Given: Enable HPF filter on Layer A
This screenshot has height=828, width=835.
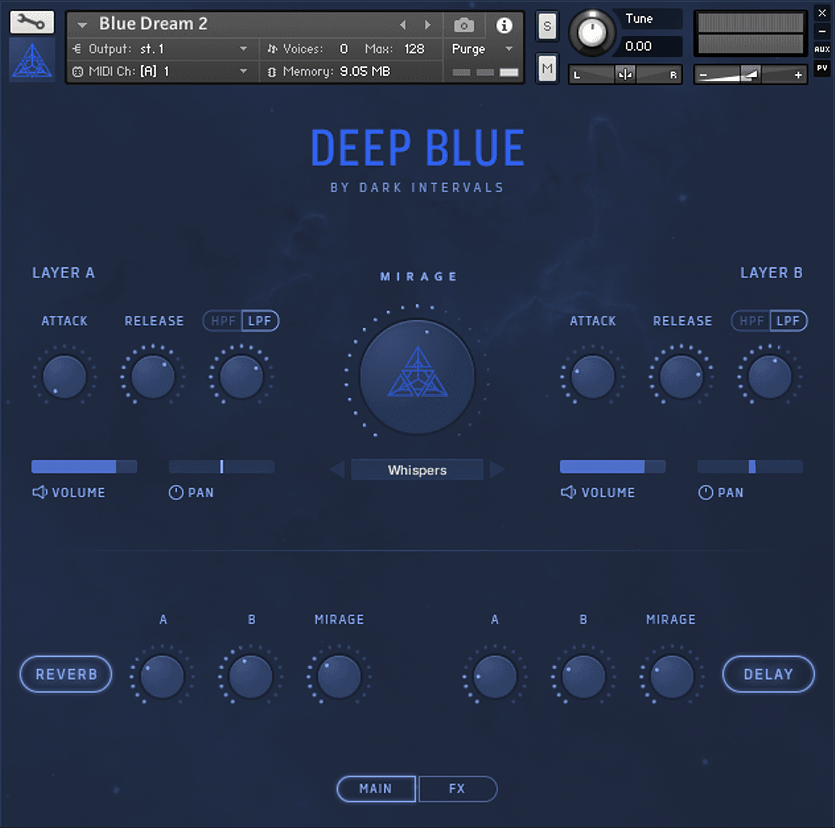Looking at the screenshot, I should pos(222,321).
